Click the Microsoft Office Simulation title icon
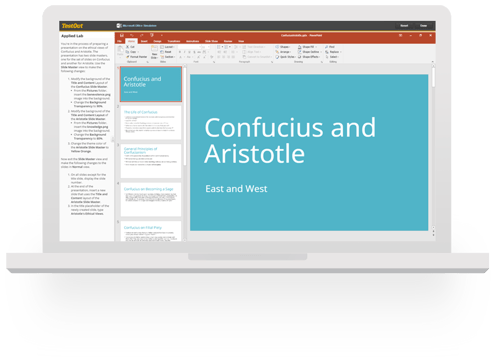This screenshot has width=496, height=362. (119, 26)
